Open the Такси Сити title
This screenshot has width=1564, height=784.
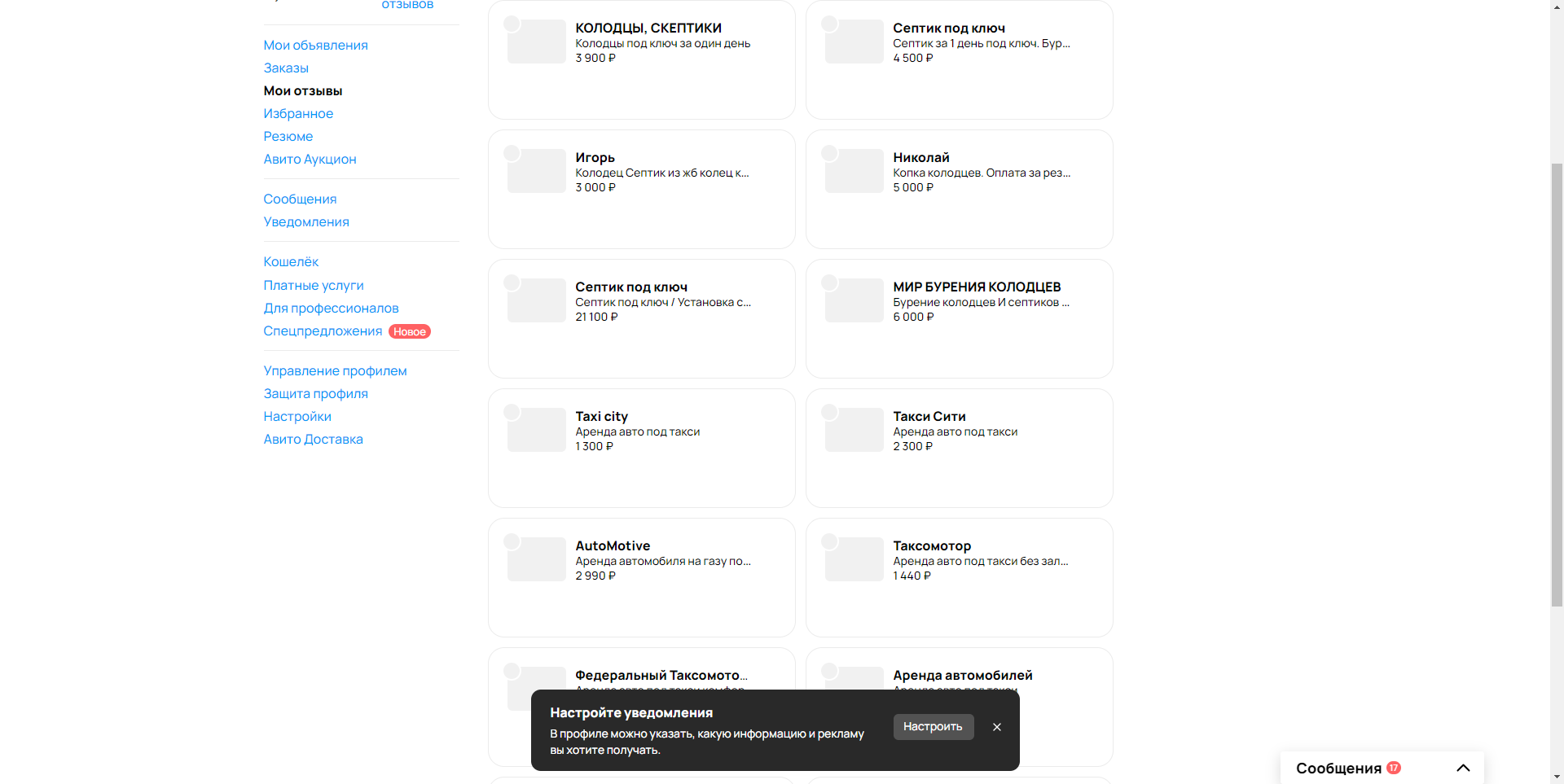point(929,417)
